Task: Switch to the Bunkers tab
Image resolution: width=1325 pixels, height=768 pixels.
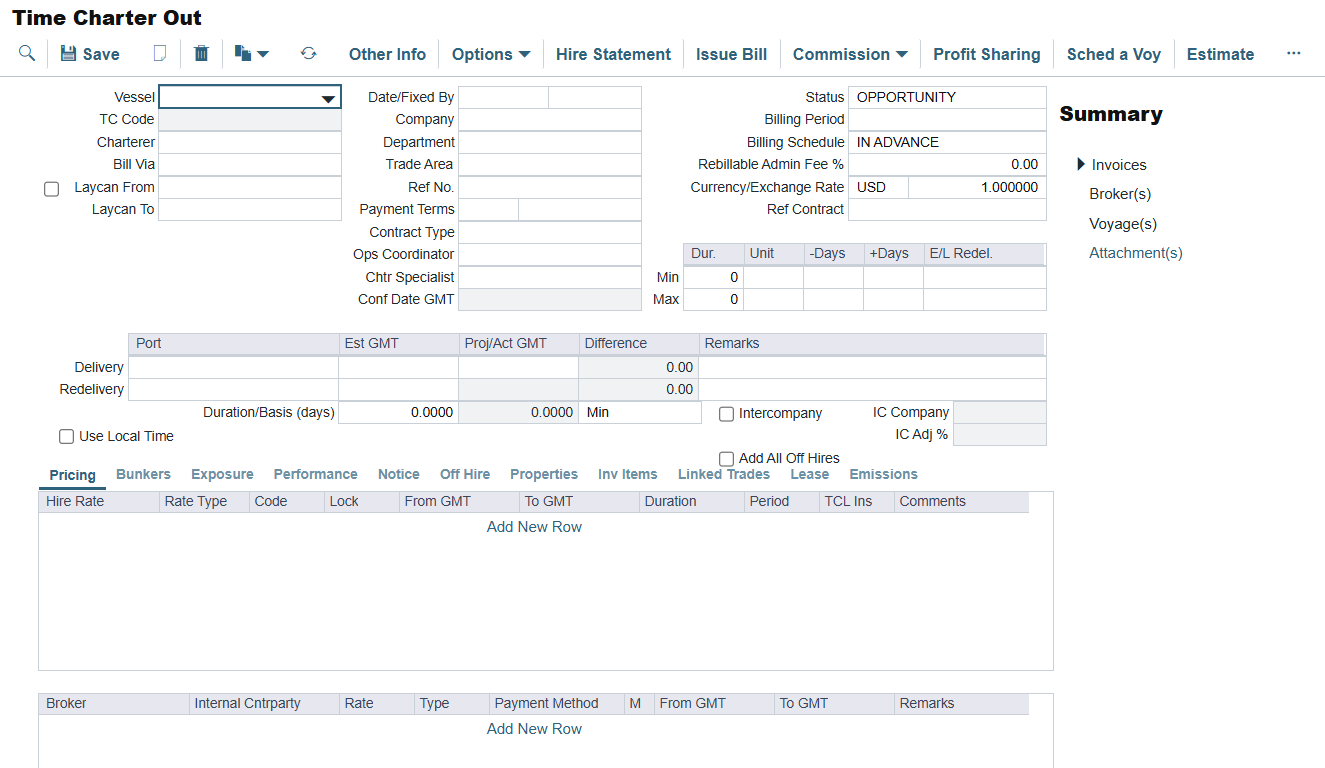Action: pos(143,474)
